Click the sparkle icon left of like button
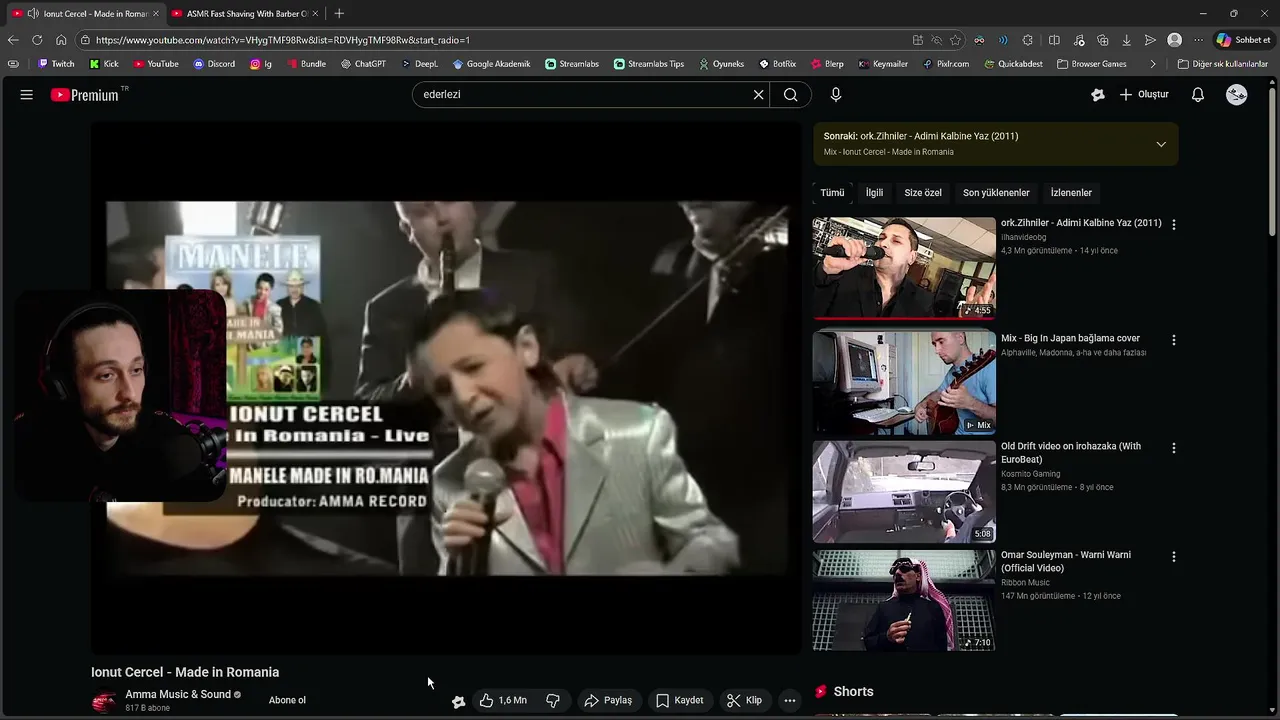Screen dimensions: 1280x720 tap(458, 701)
